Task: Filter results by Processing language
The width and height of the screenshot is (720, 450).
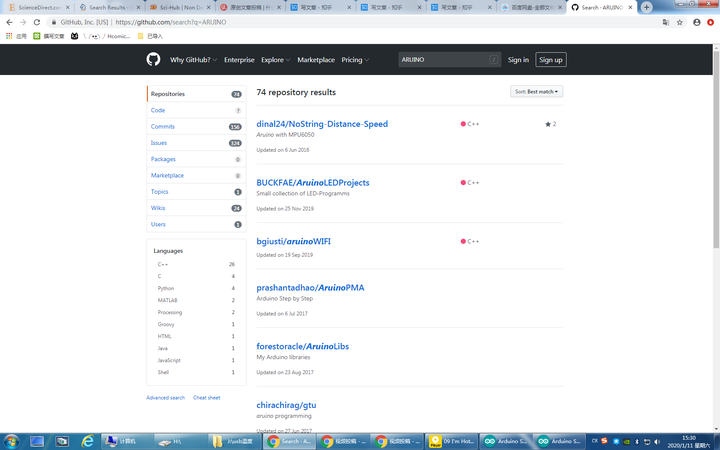Action: (x=196, y=312)
